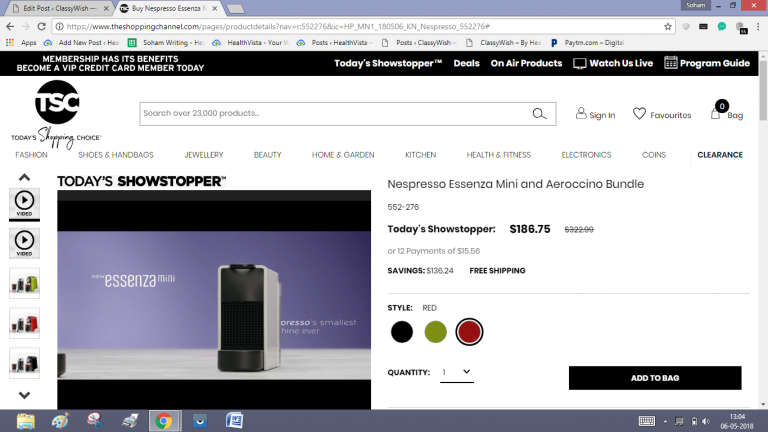This screenshot has width=768, height=432.
Task: Bookmark page with star icon
Action: click(668, 26)
